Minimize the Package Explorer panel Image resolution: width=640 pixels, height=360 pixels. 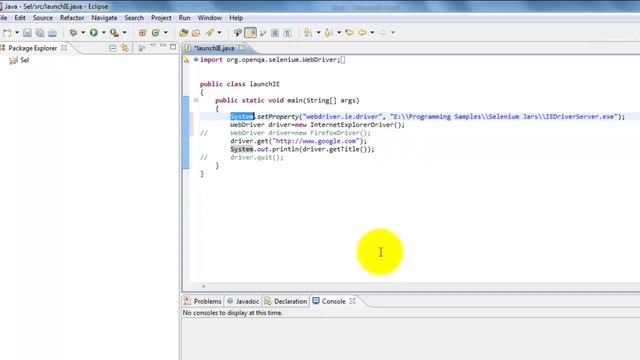[x=163, y=46]
